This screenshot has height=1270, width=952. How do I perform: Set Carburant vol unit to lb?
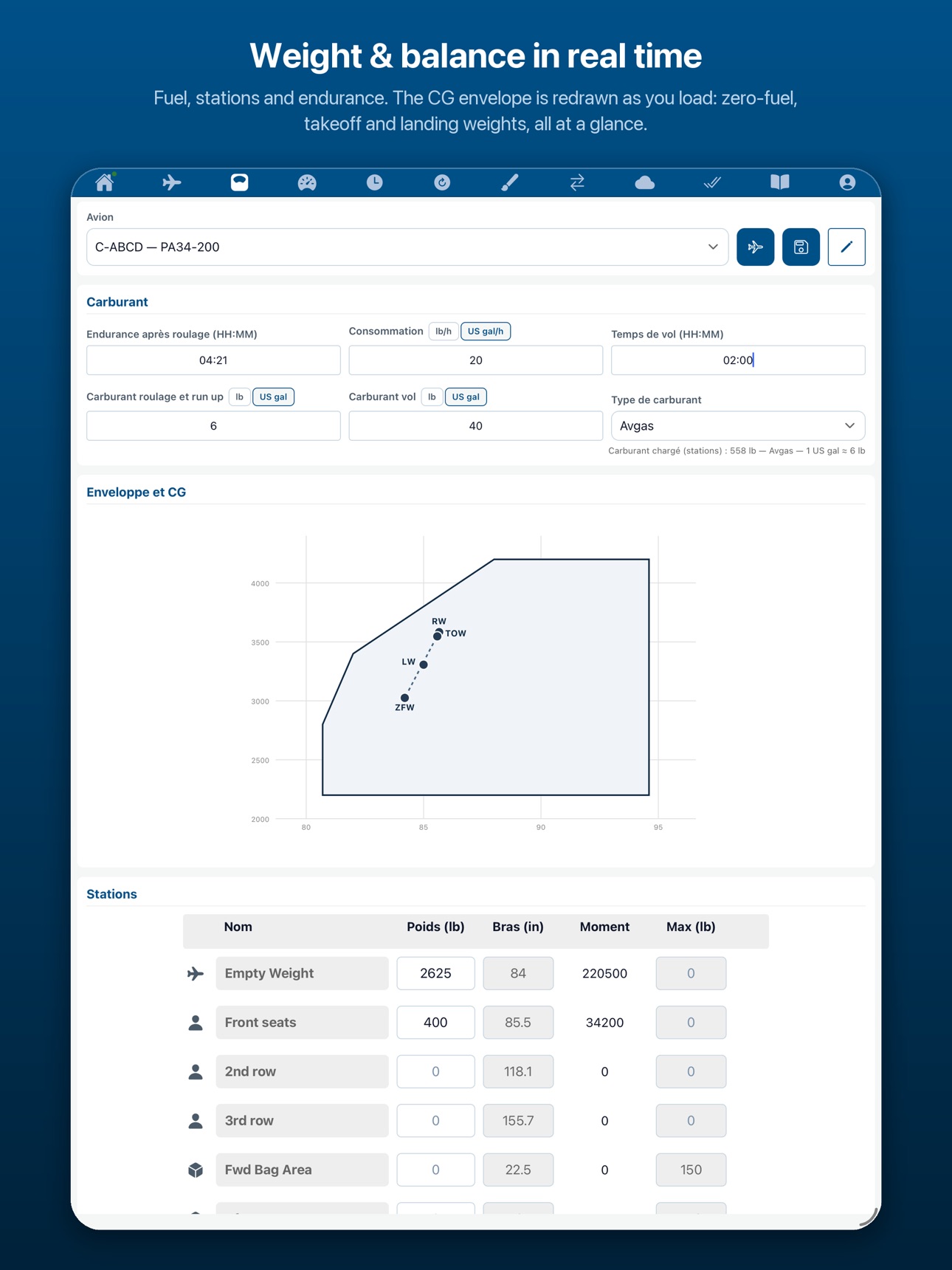point(432,397)
